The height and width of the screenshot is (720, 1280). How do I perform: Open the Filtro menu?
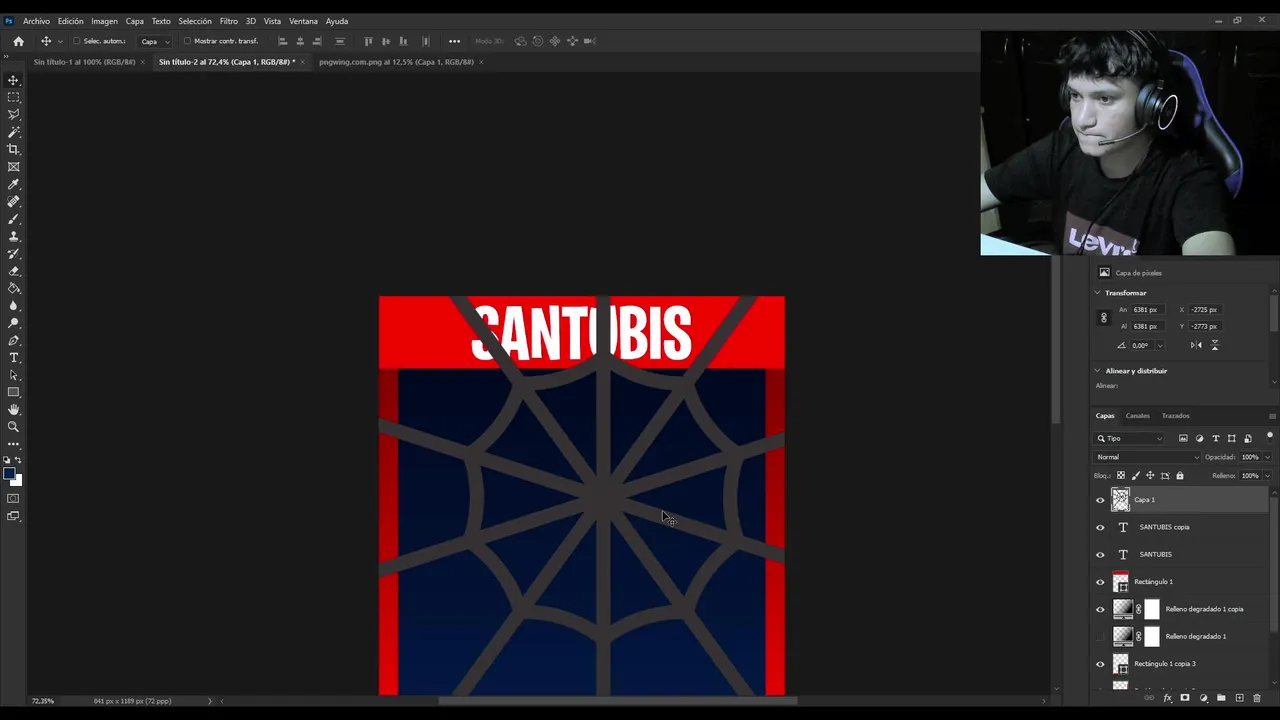229,21
